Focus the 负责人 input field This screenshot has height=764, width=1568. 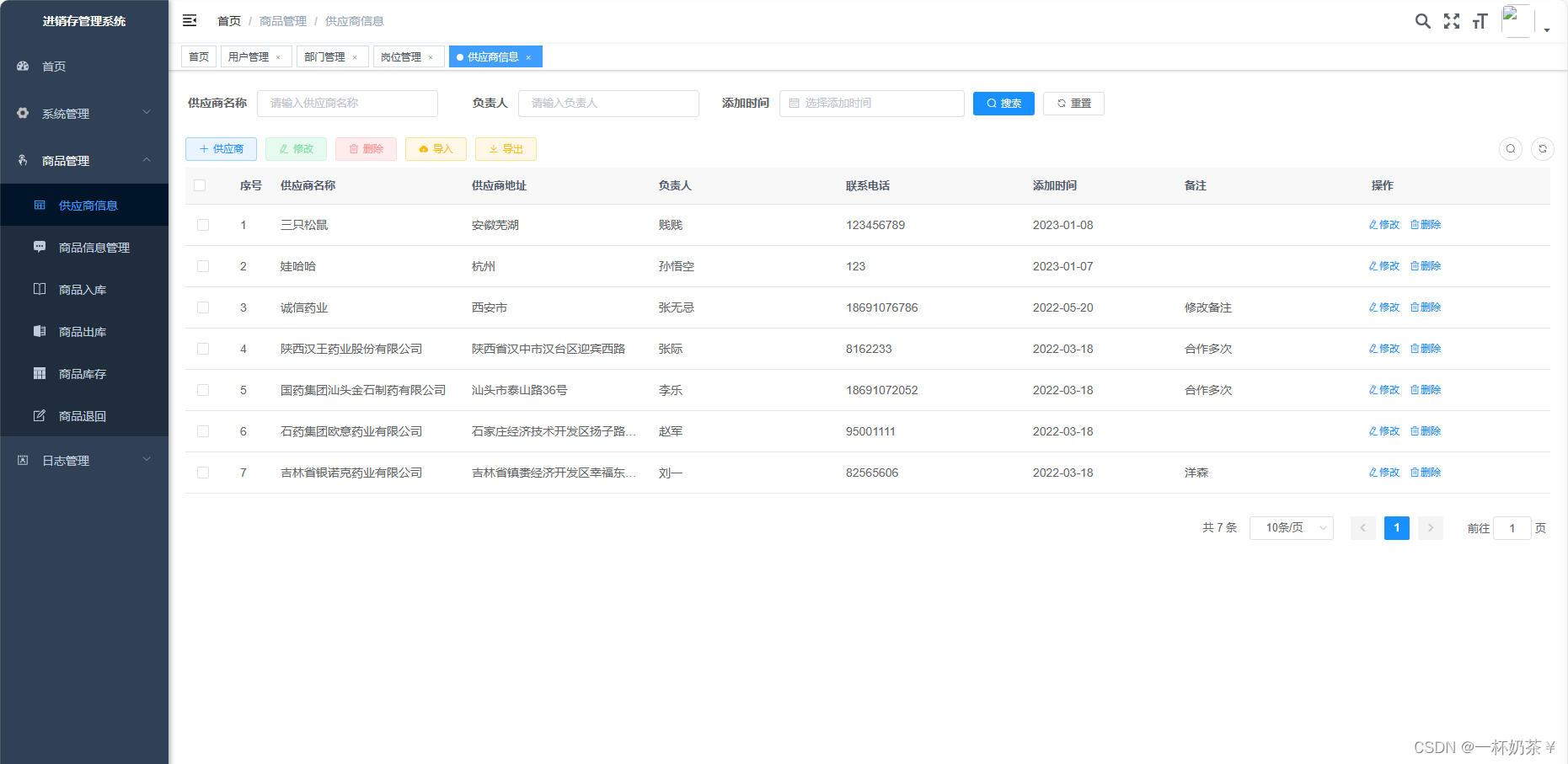pos(608,103)
